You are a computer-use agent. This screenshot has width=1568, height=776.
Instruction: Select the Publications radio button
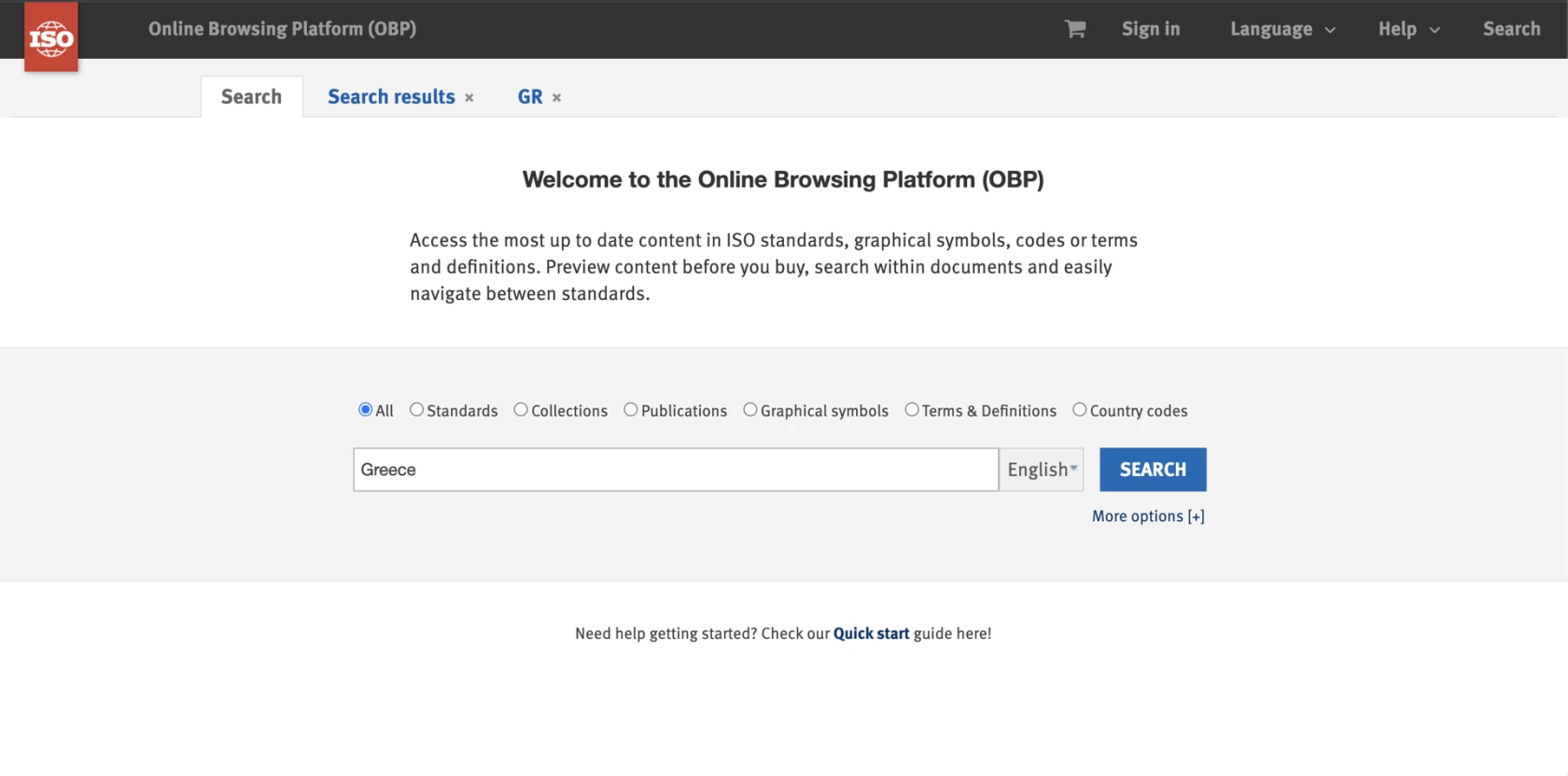click(631, 410)
